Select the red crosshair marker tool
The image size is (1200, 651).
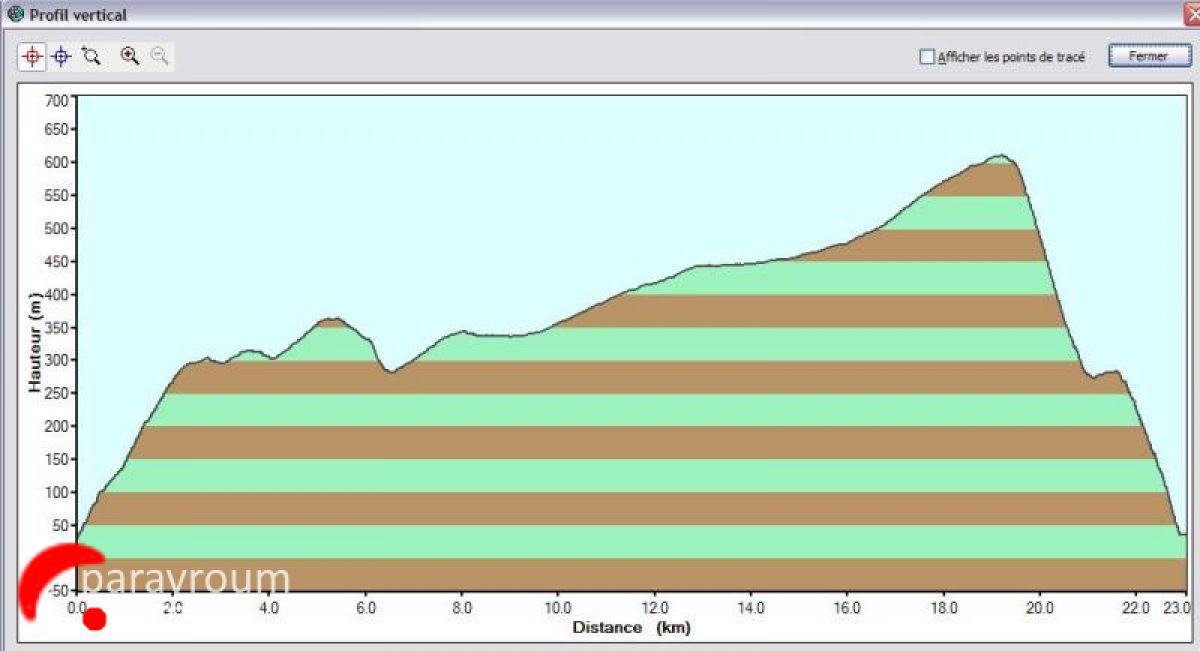click(32, 57)
